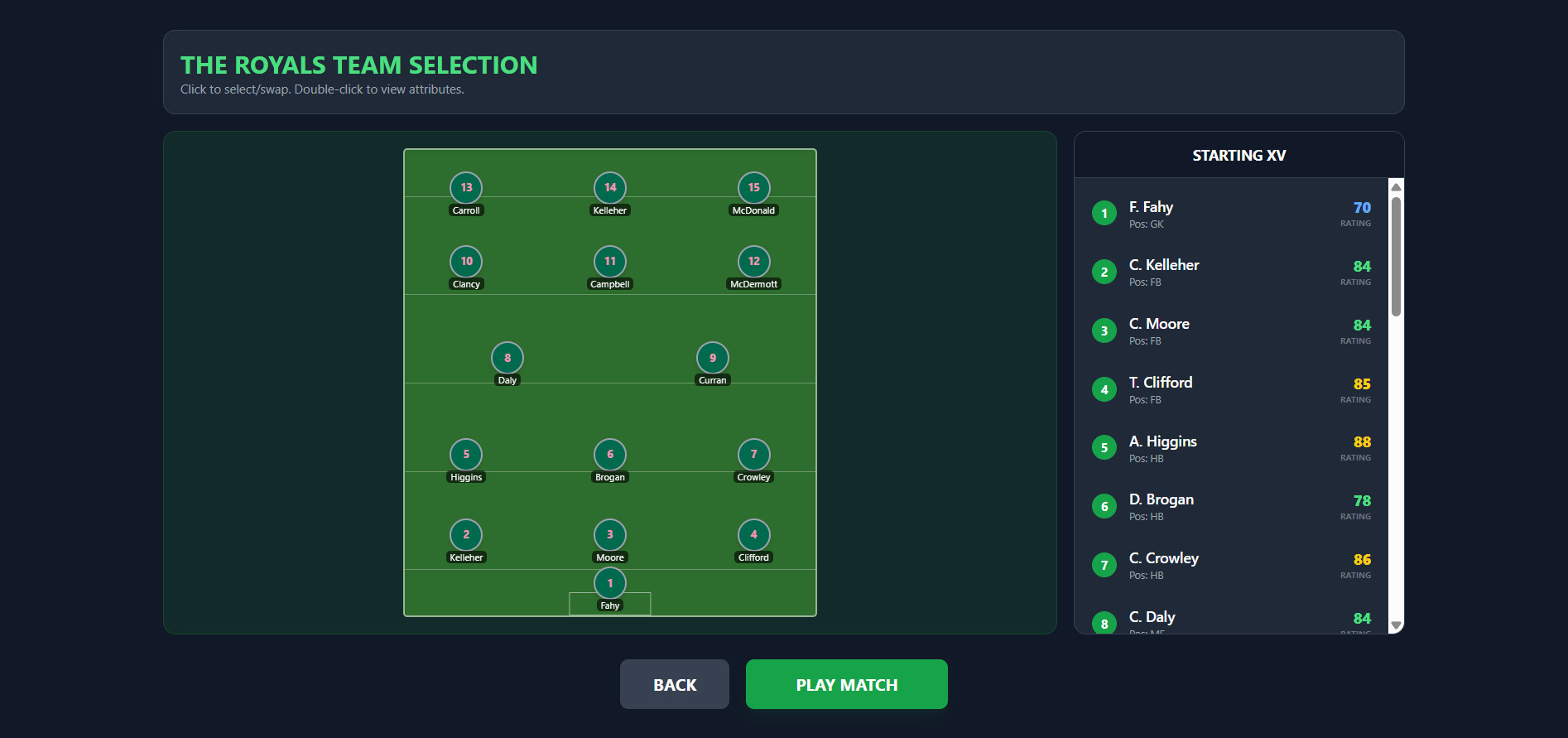Pick player 10 Clancy on the pitch
The image size is (1568, 738).
466,262
